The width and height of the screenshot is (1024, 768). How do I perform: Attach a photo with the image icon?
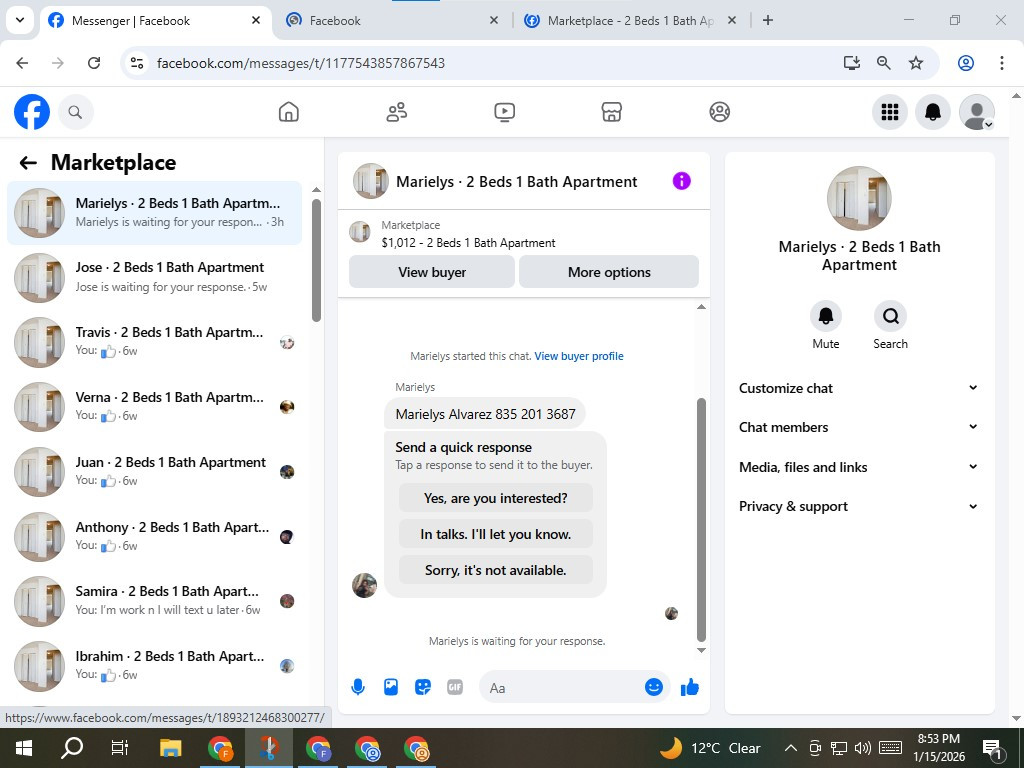pyautogui.click(x=391, y=687)
